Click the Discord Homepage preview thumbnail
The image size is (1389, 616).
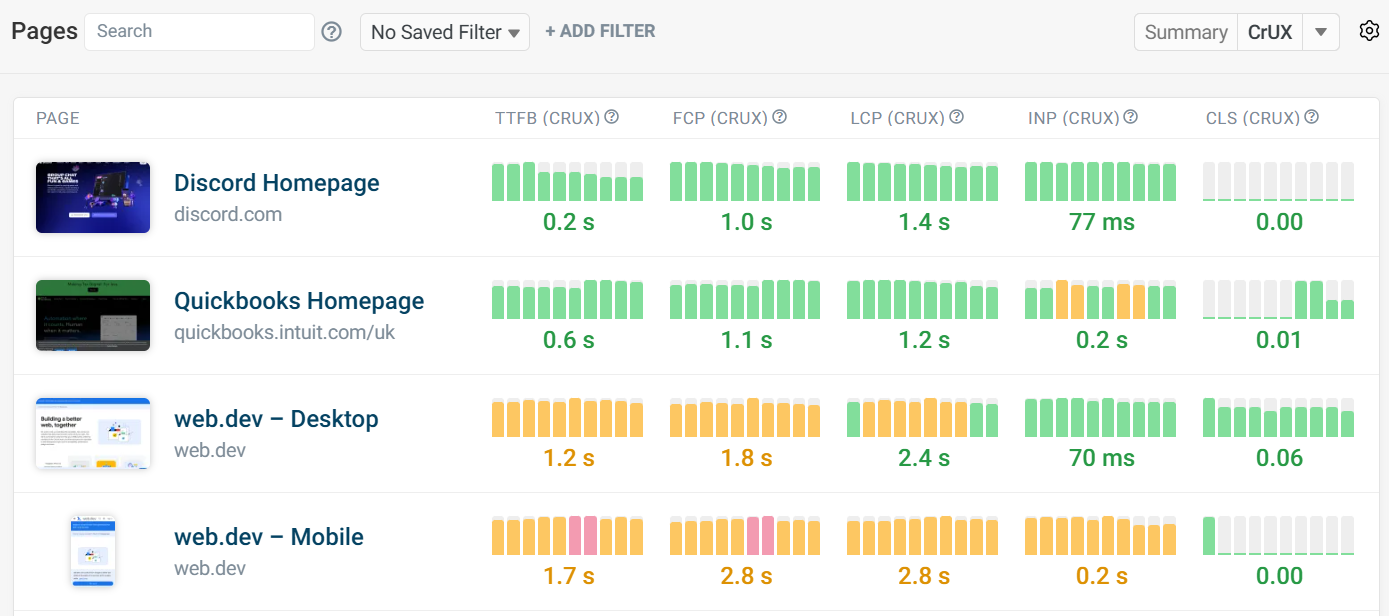[92, 197]
